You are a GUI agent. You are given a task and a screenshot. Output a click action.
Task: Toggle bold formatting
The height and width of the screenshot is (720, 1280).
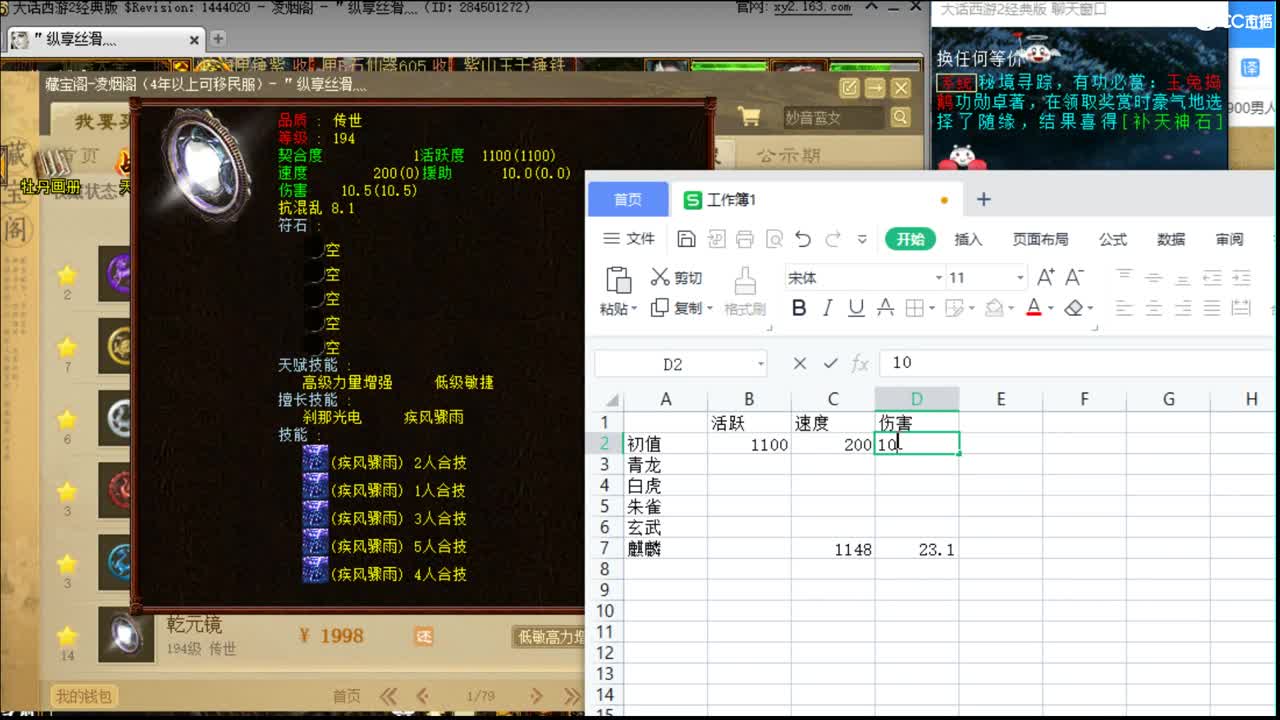click(x=799, y=308)
